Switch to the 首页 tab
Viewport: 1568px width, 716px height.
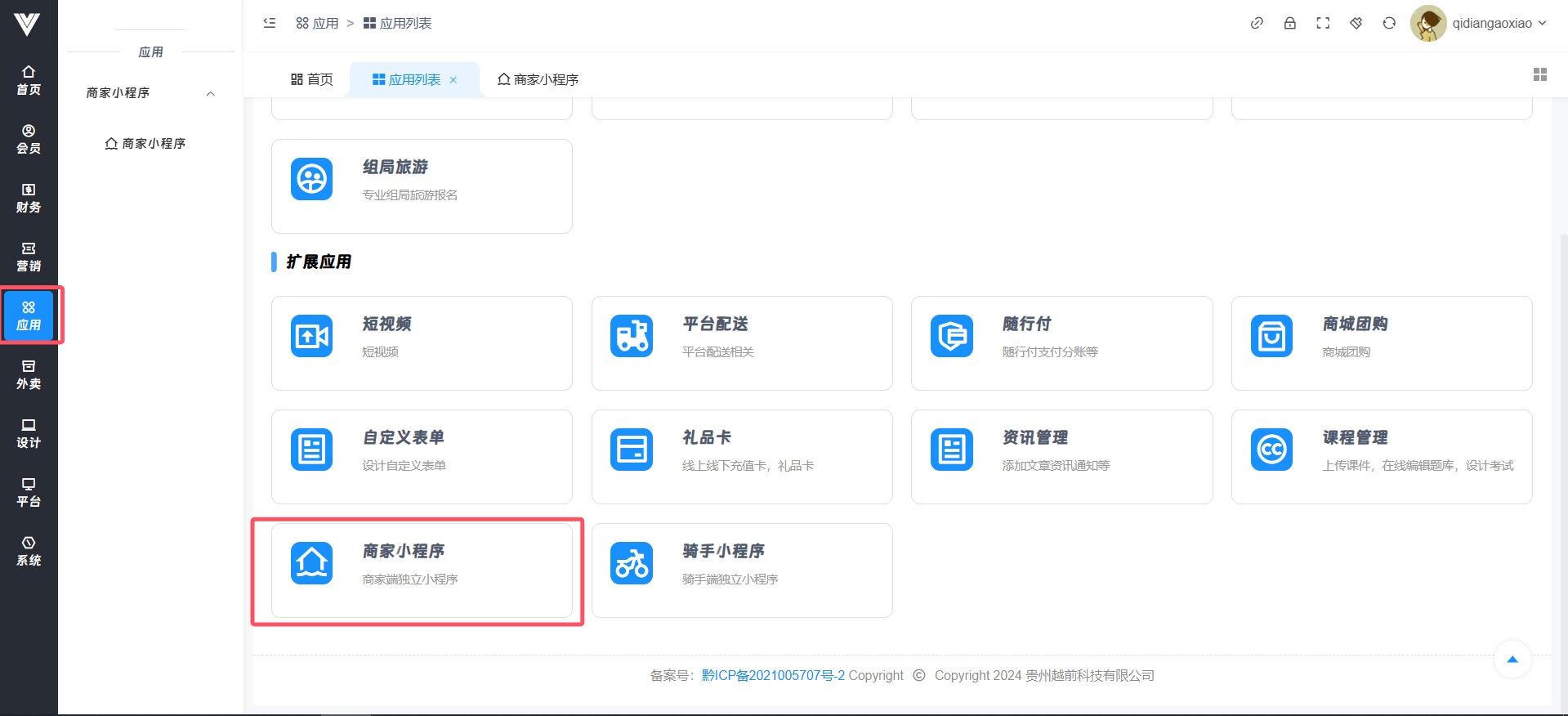point(312,79)
